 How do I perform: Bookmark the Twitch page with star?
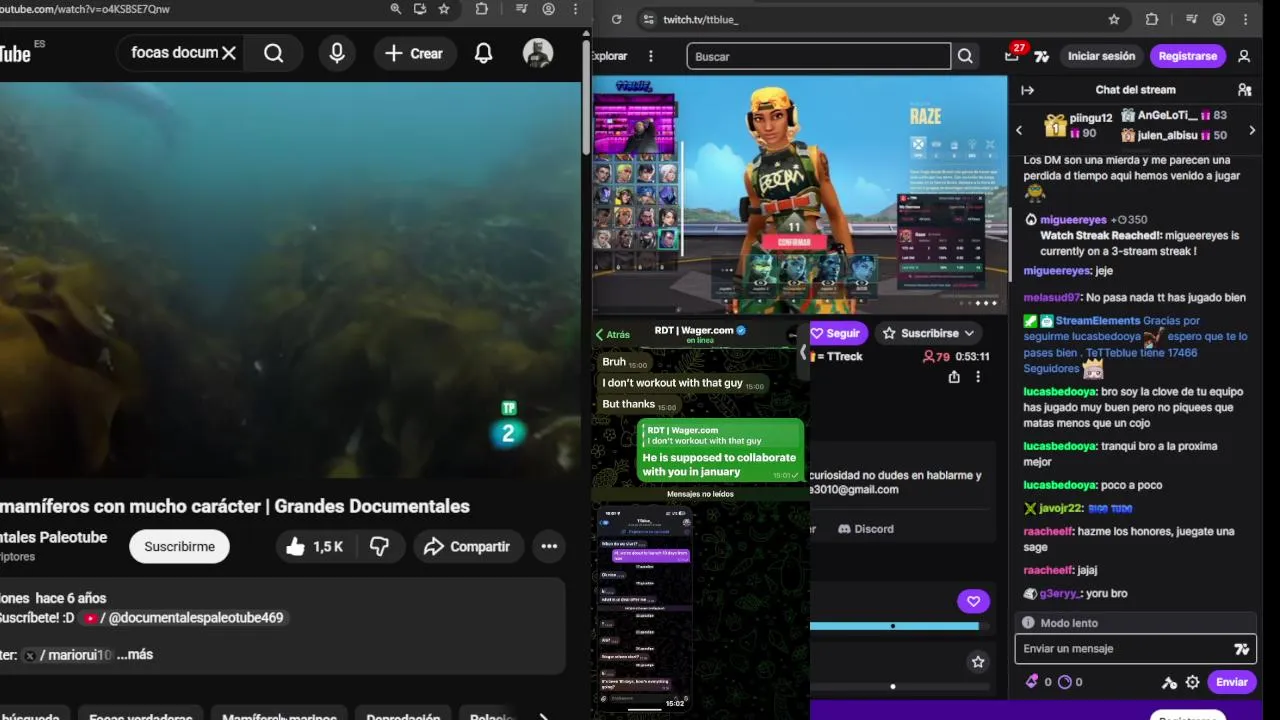pyautogui.click(x=1114, y=19)
